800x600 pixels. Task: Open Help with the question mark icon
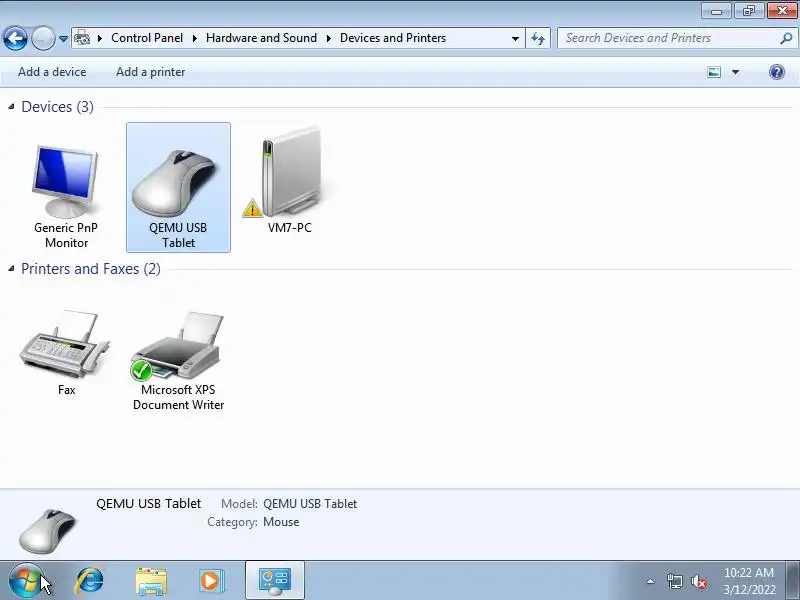777,72
